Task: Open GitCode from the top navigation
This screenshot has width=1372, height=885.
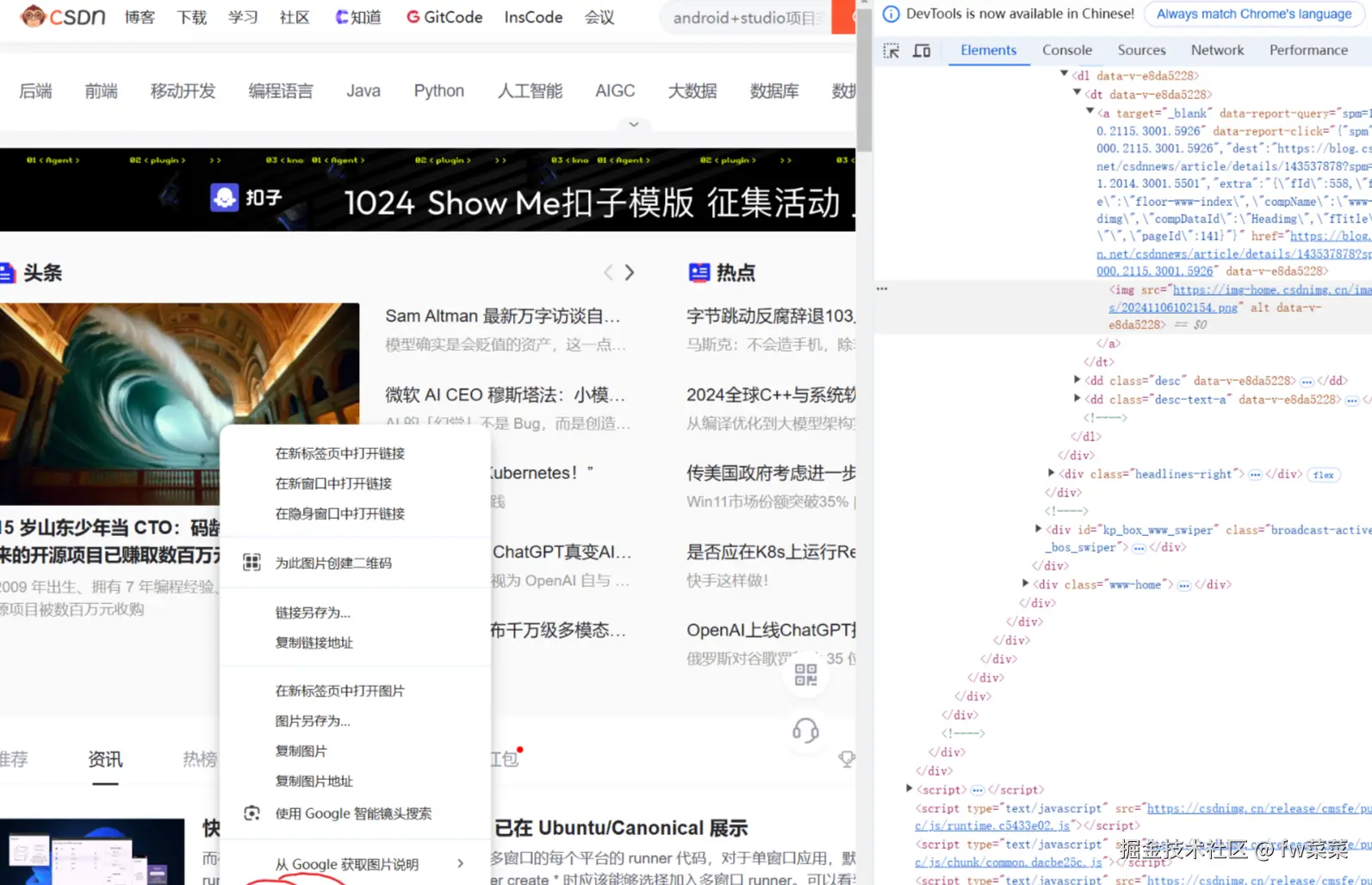Action: [444, 17]
